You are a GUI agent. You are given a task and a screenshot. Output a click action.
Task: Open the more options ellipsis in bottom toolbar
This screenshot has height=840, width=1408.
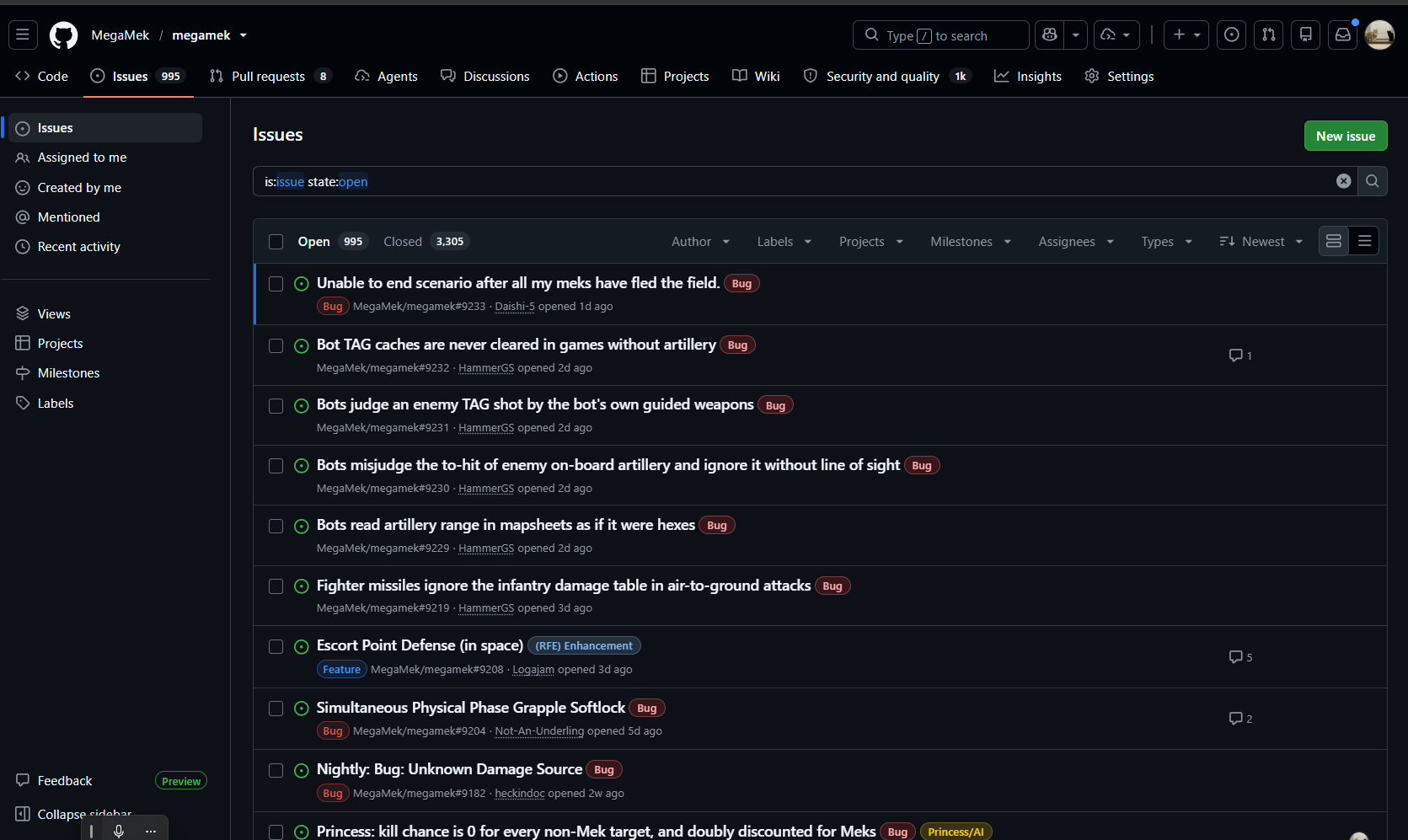coord(151,831)
